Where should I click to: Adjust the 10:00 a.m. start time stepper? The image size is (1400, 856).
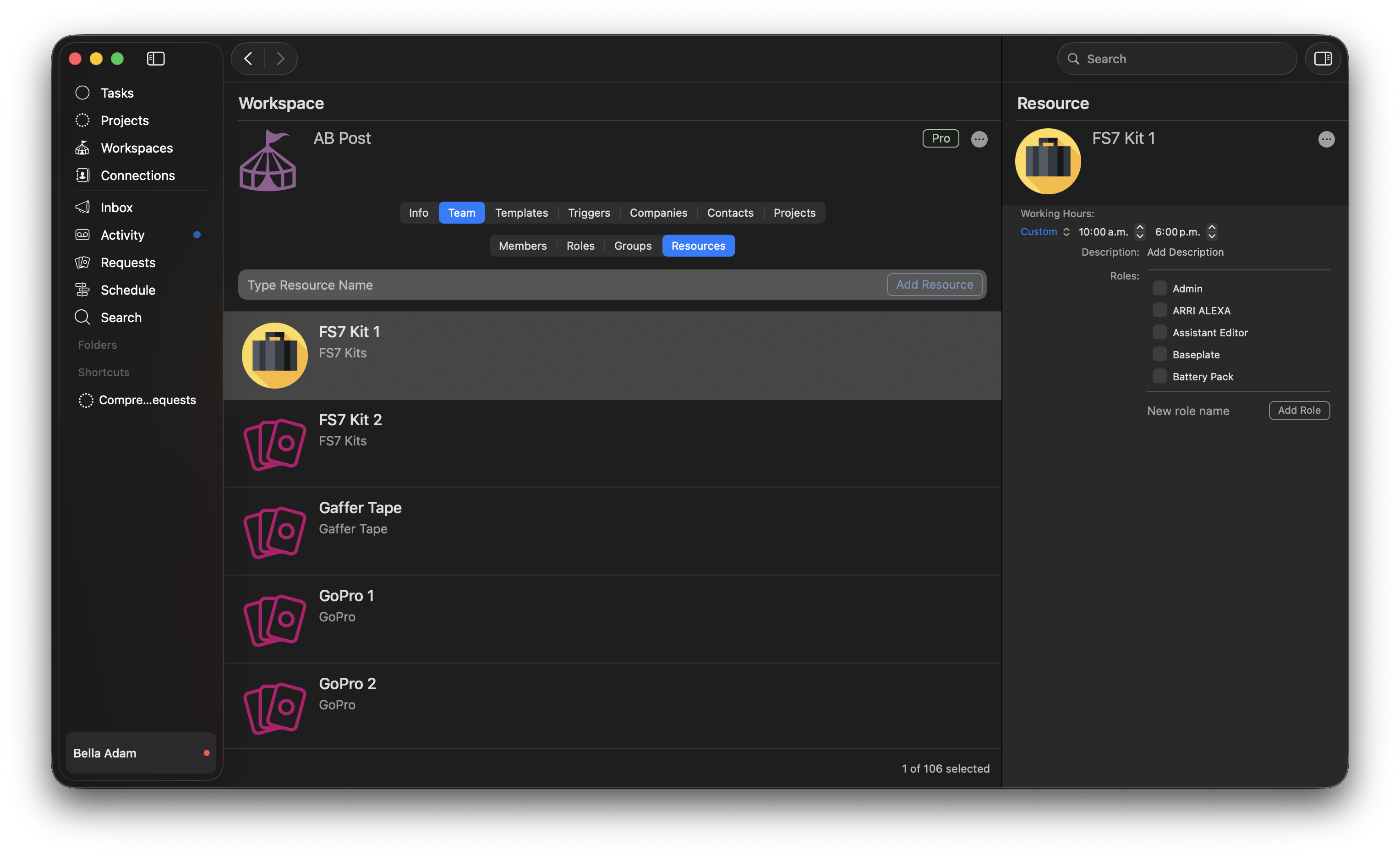(x=1140, y=231)
